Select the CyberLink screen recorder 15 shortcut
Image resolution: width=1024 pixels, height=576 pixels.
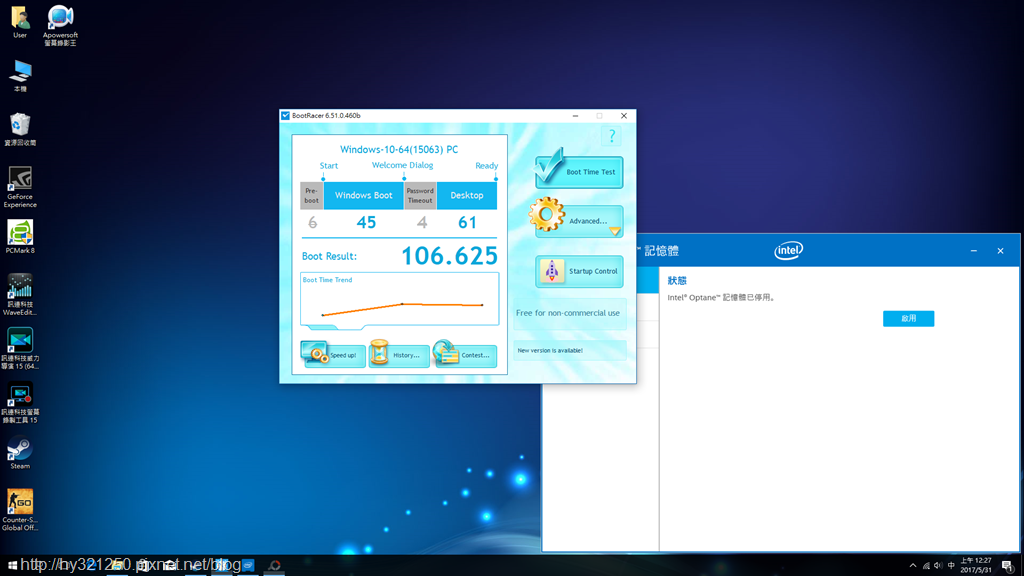click(20, 403)
